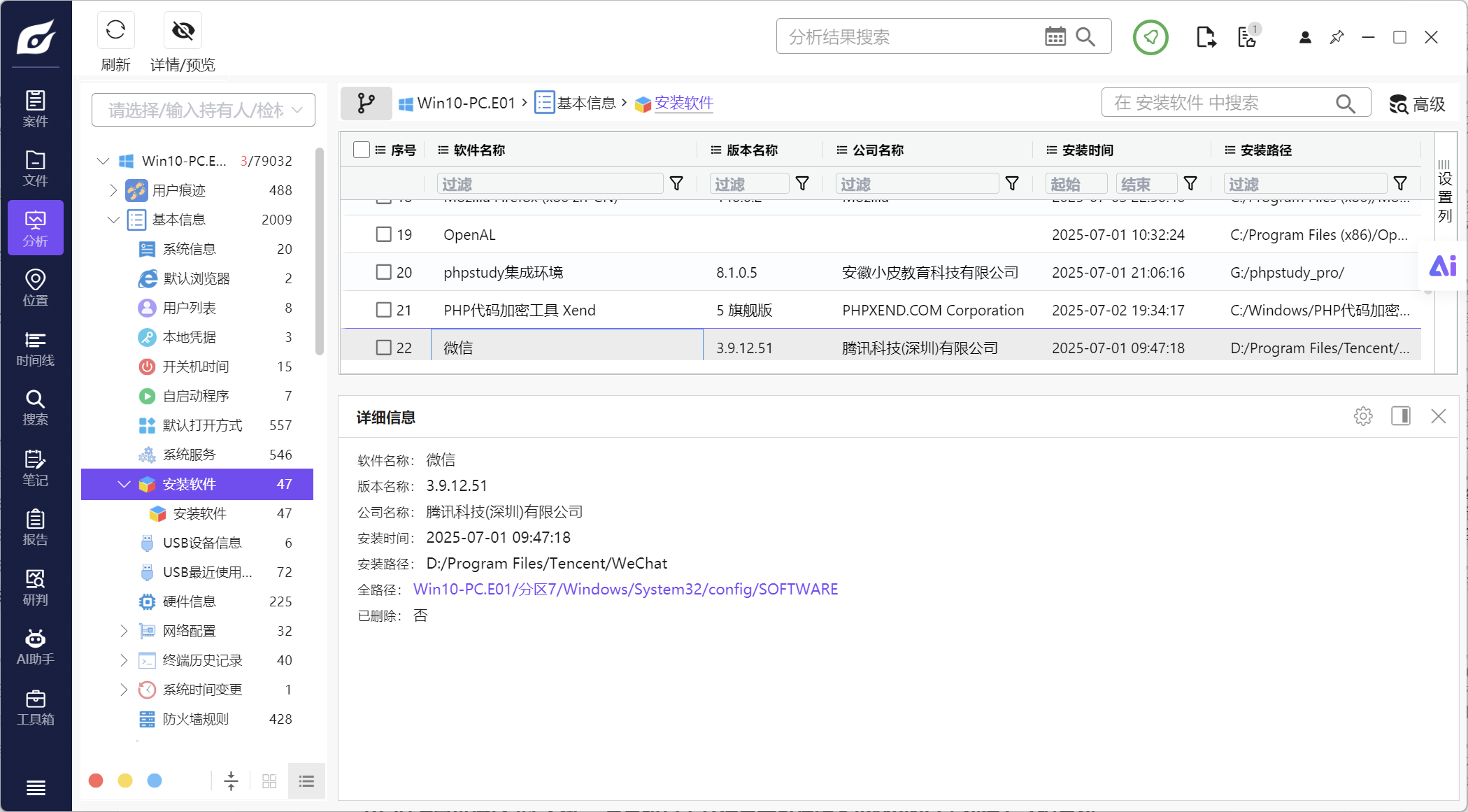This screenshot has height=812, width=1468.
Task: Open the user account icon
Action: coord(1305,37)
